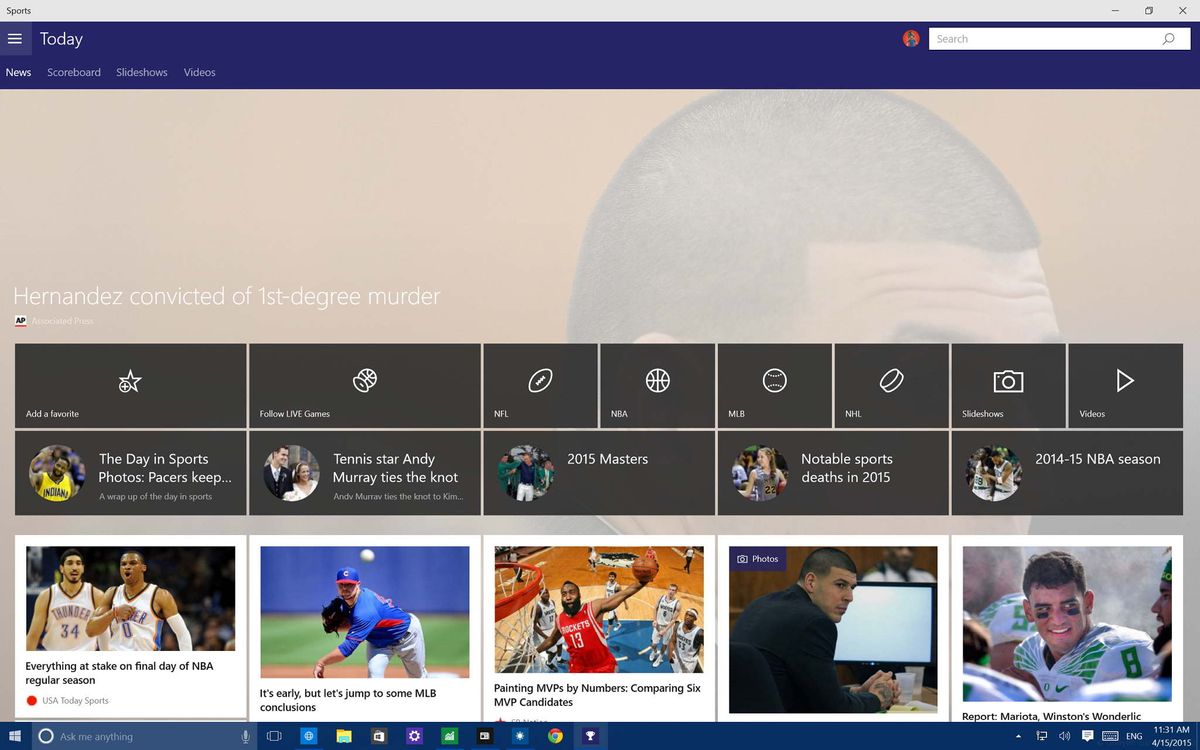This screenshot has height=750, width=1200.
Task: Click inside the Search input field
Action: [x=1040, y=38]
